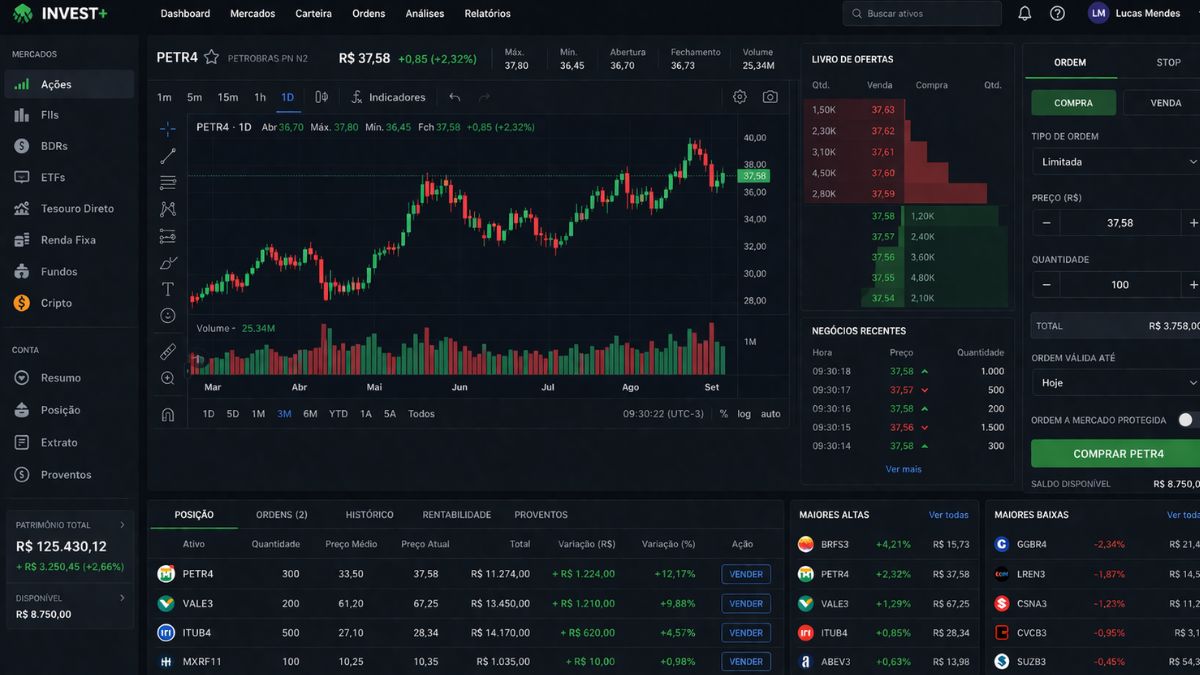The width and height of the screenshot is (1200, 675).
Task: Click the COMPRAR PETR4 button
Action: 1114,453
